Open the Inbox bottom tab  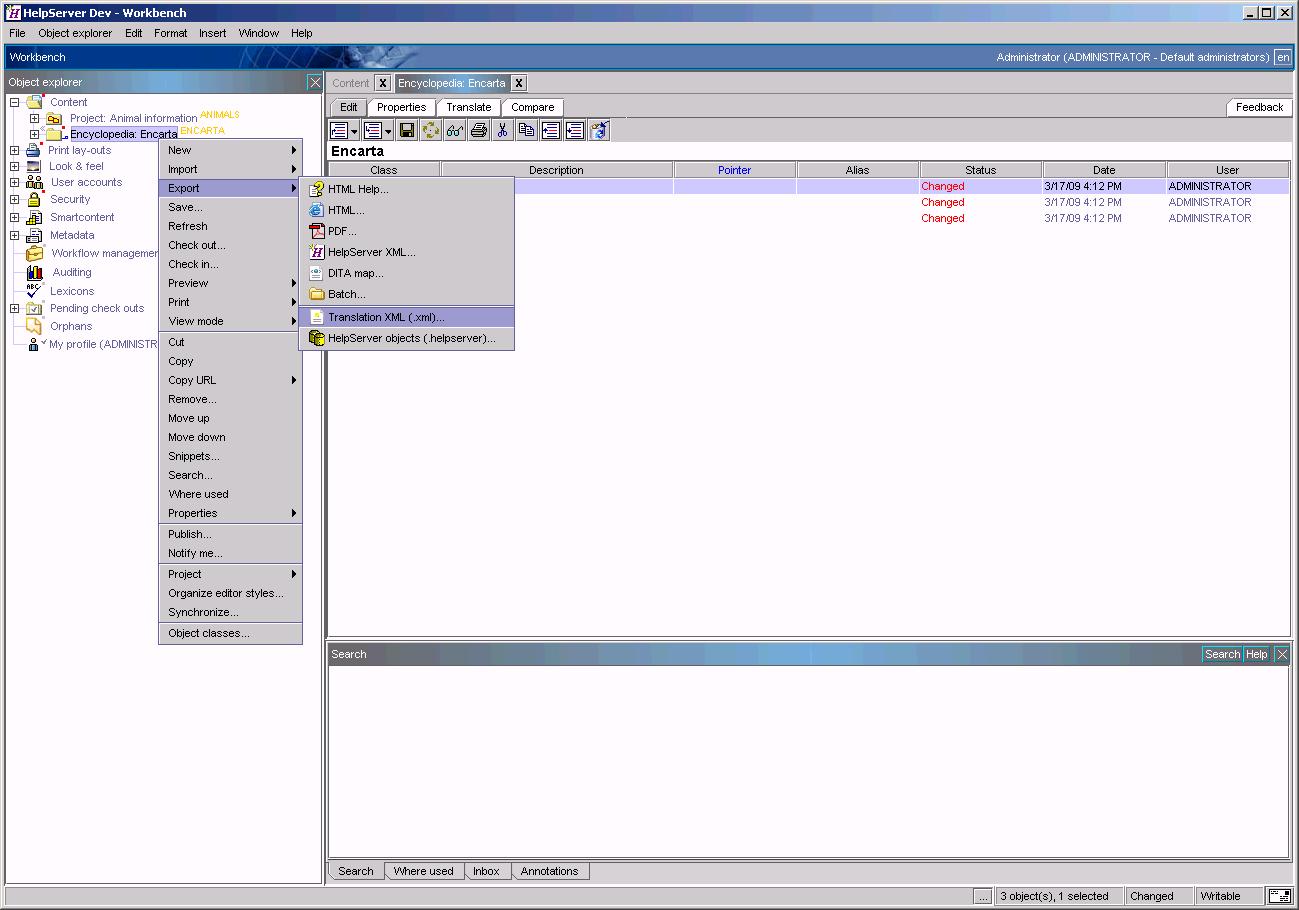point(486,871)
